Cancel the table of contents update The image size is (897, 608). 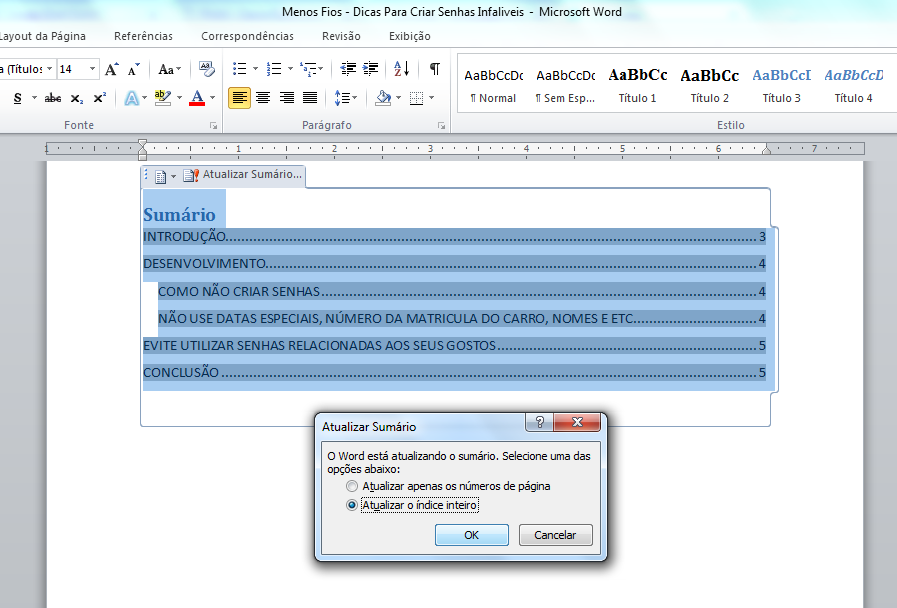coord(555,534)
